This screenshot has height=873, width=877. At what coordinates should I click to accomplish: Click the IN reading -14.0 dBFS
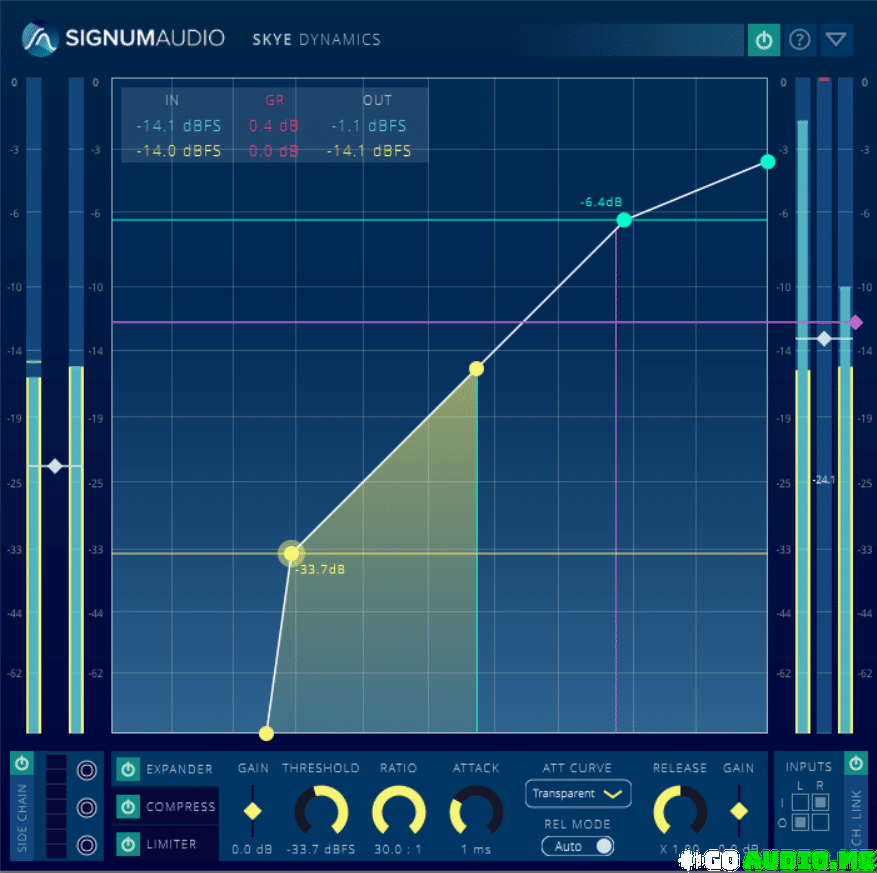click(178, 151)
